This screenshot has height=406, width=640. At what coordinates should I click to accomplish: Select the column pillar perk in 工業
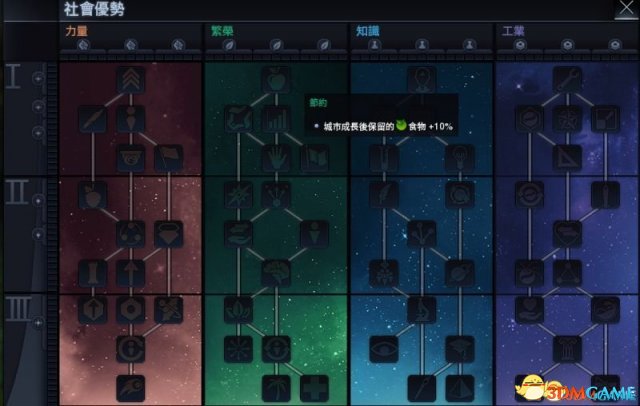tap(567, 349)
